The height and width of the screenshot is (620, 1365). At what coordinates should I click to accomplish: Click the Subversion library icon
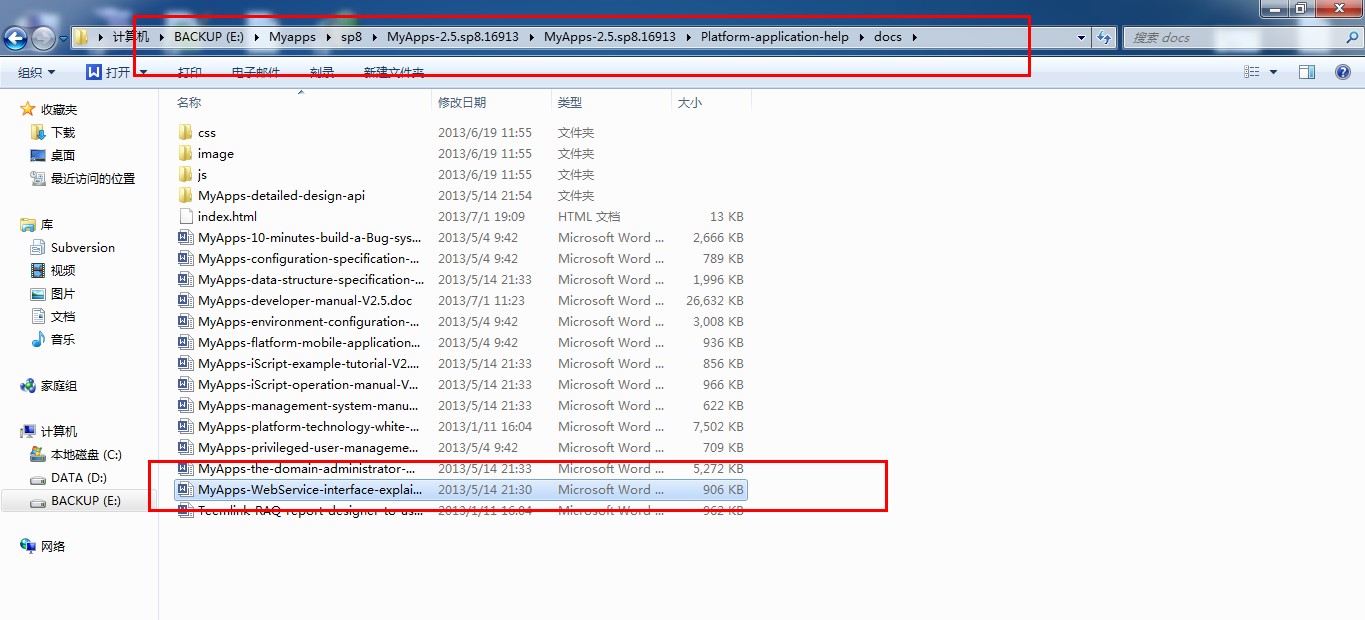coord(39,247)
